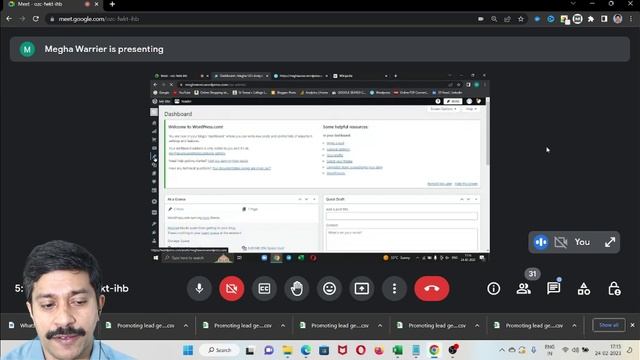Open File Explorer from the taskbar
Image resolution: width=640 pixels, height=360 pixels.
(287, 350)
